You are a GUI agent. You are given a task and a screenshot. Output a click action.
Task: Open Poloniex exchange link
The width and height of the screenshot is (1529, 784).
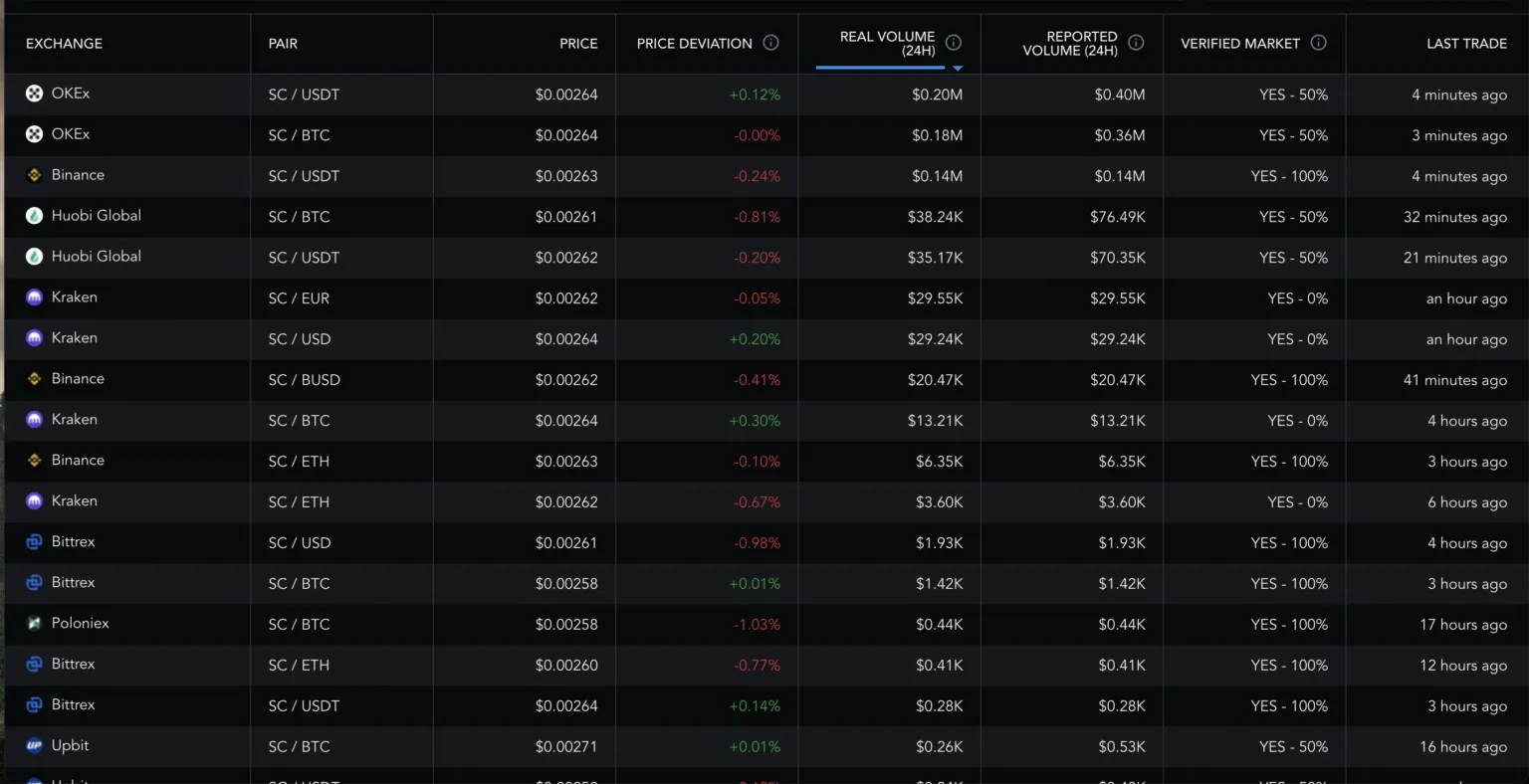(x=81, y=623)
